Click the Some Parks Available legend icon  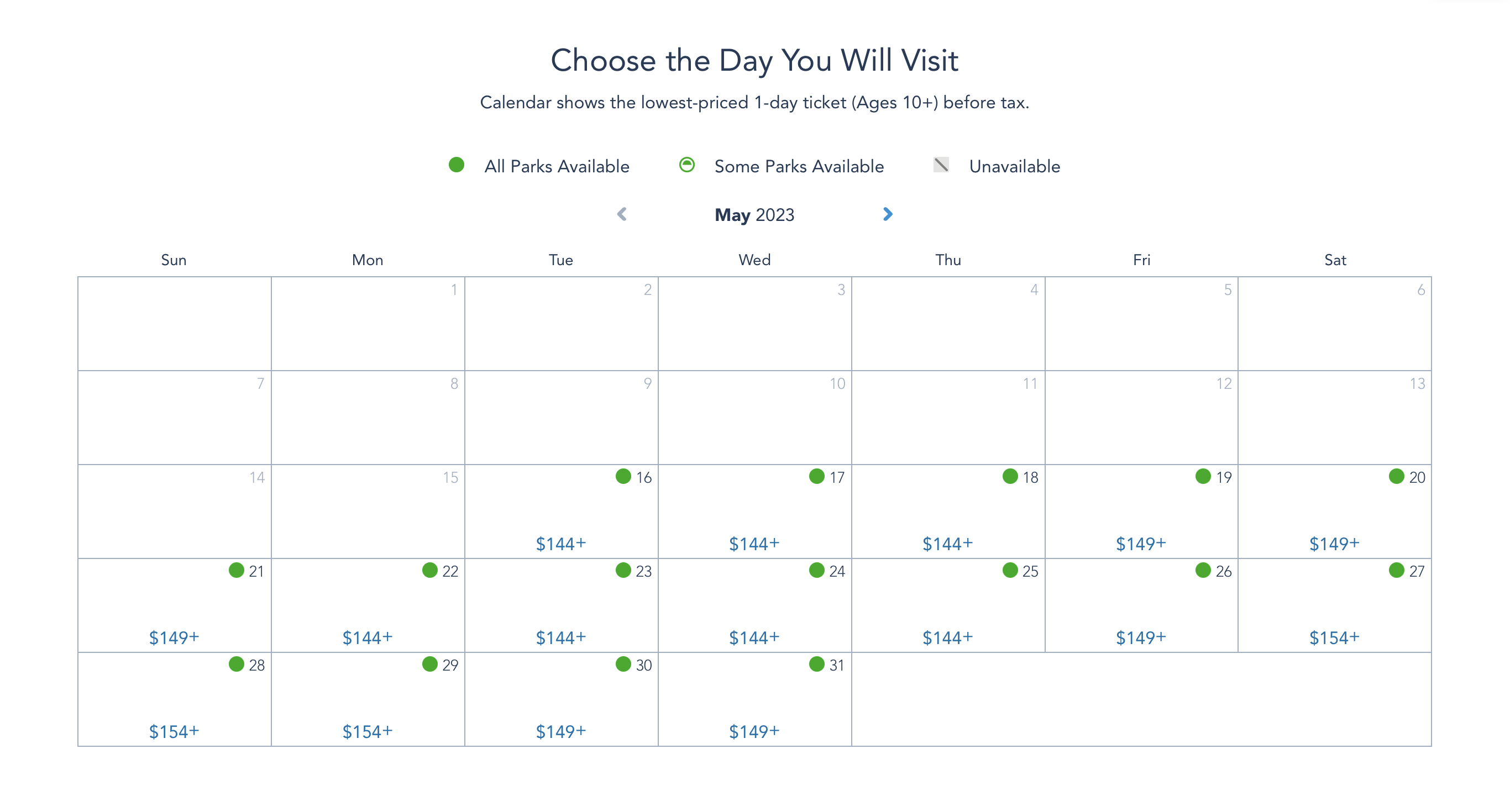click(x=687, y=165)
